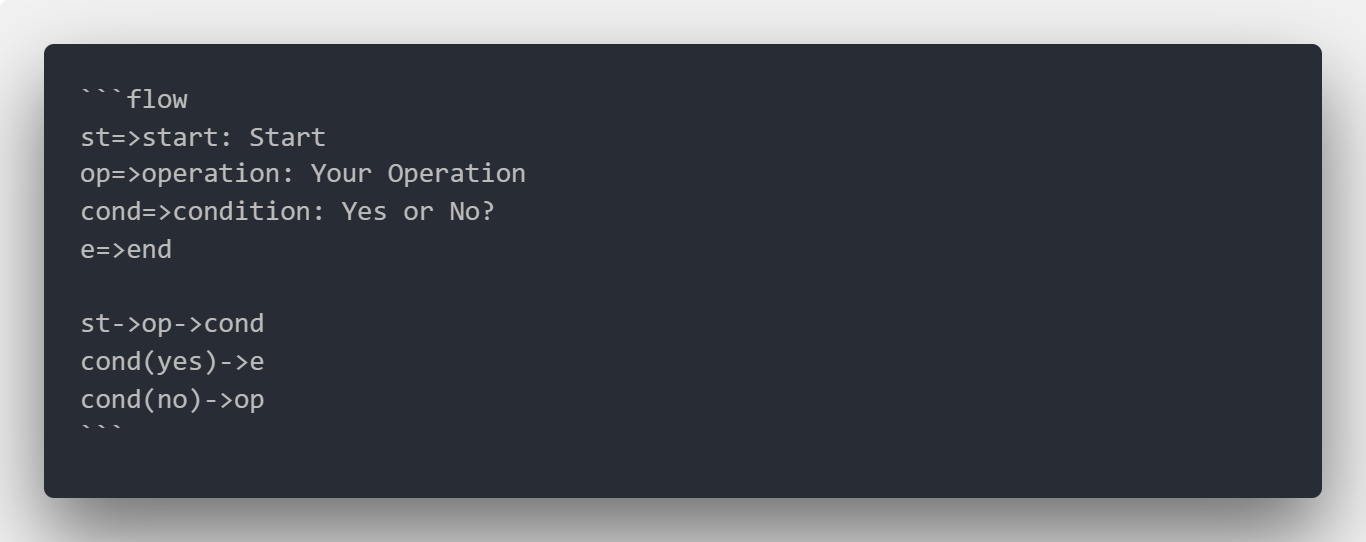Click the word "or" in the condition line
Viewport: 1366px width, 542px height.
point(418,212)
